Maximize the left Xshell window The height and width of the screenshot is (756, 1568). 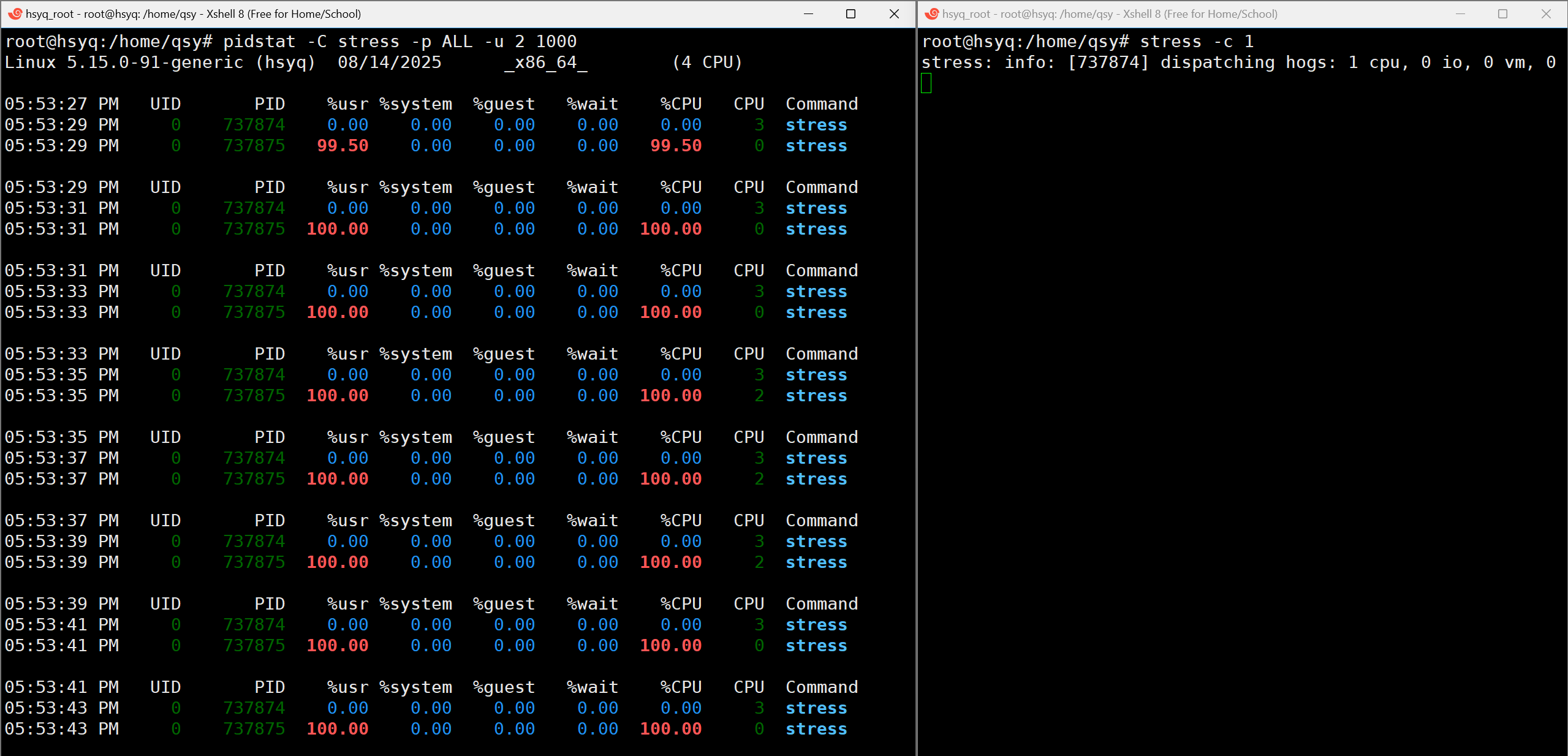[x=850, y=13]
